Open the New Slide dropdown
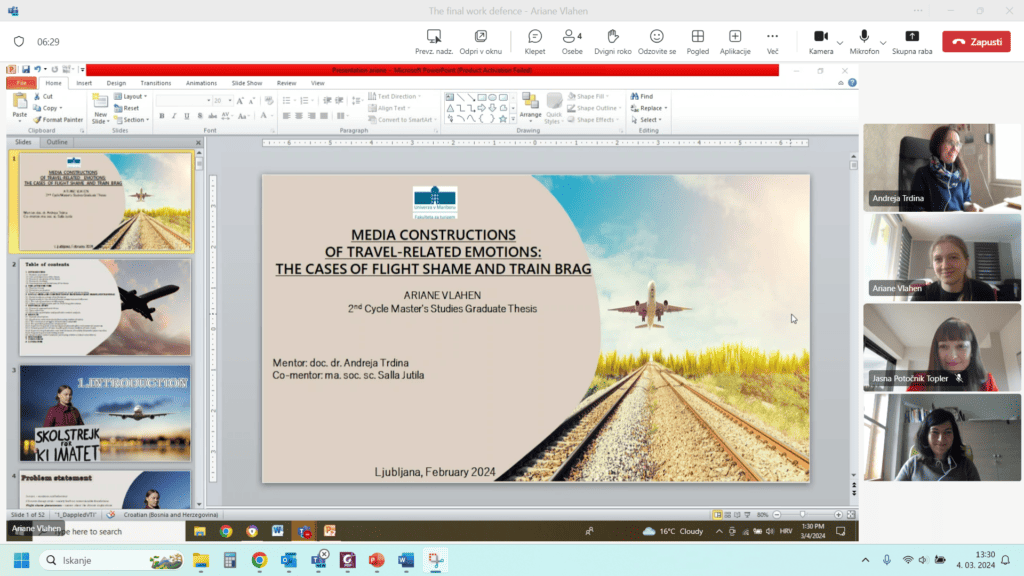 tap(102, 120)
